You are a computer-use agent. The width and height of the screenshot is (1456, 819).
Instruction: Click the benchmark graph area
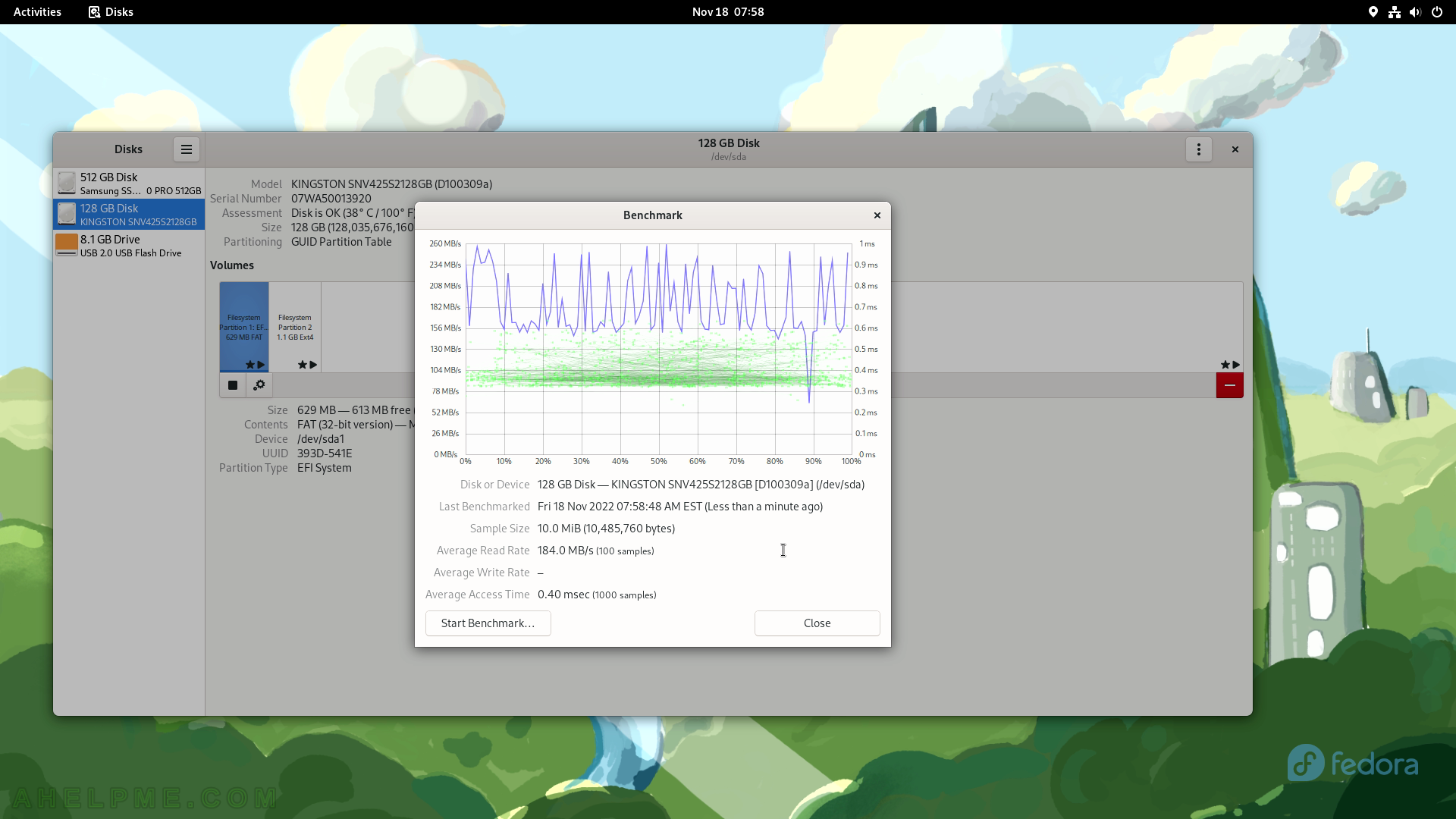pos(658,349)
